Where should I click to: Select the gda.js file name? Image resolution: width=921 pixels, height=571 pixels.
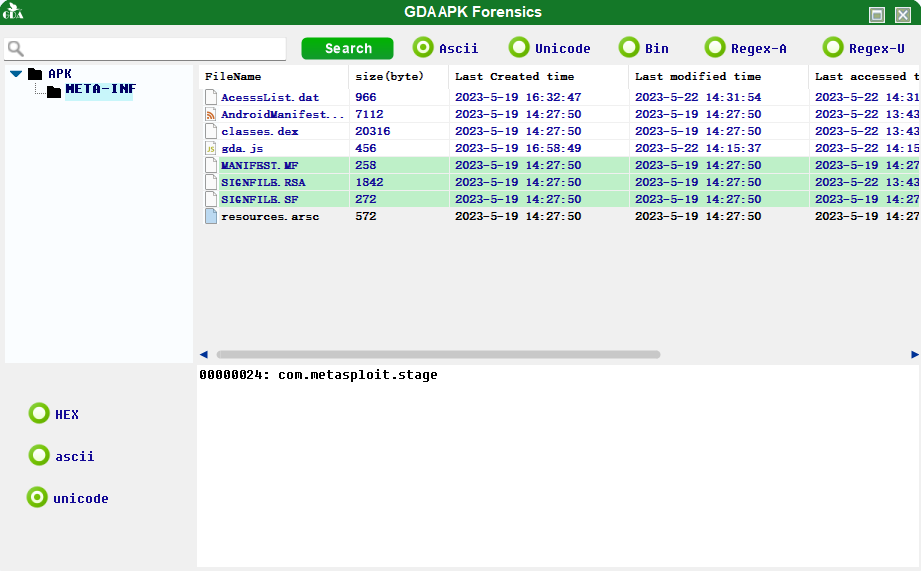click(242, 149)
